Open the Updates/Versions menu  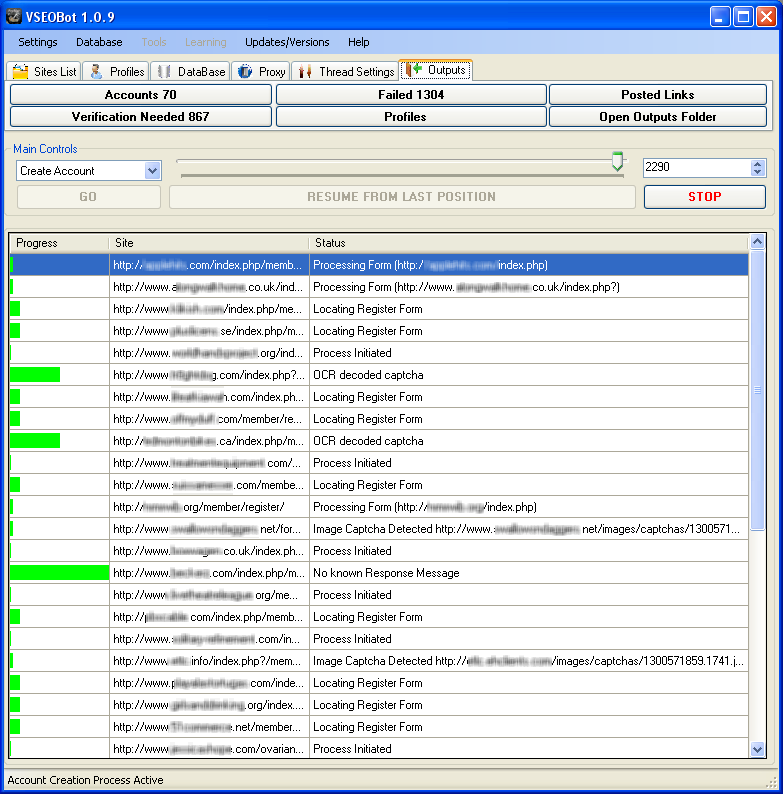(x=287, y=42)
